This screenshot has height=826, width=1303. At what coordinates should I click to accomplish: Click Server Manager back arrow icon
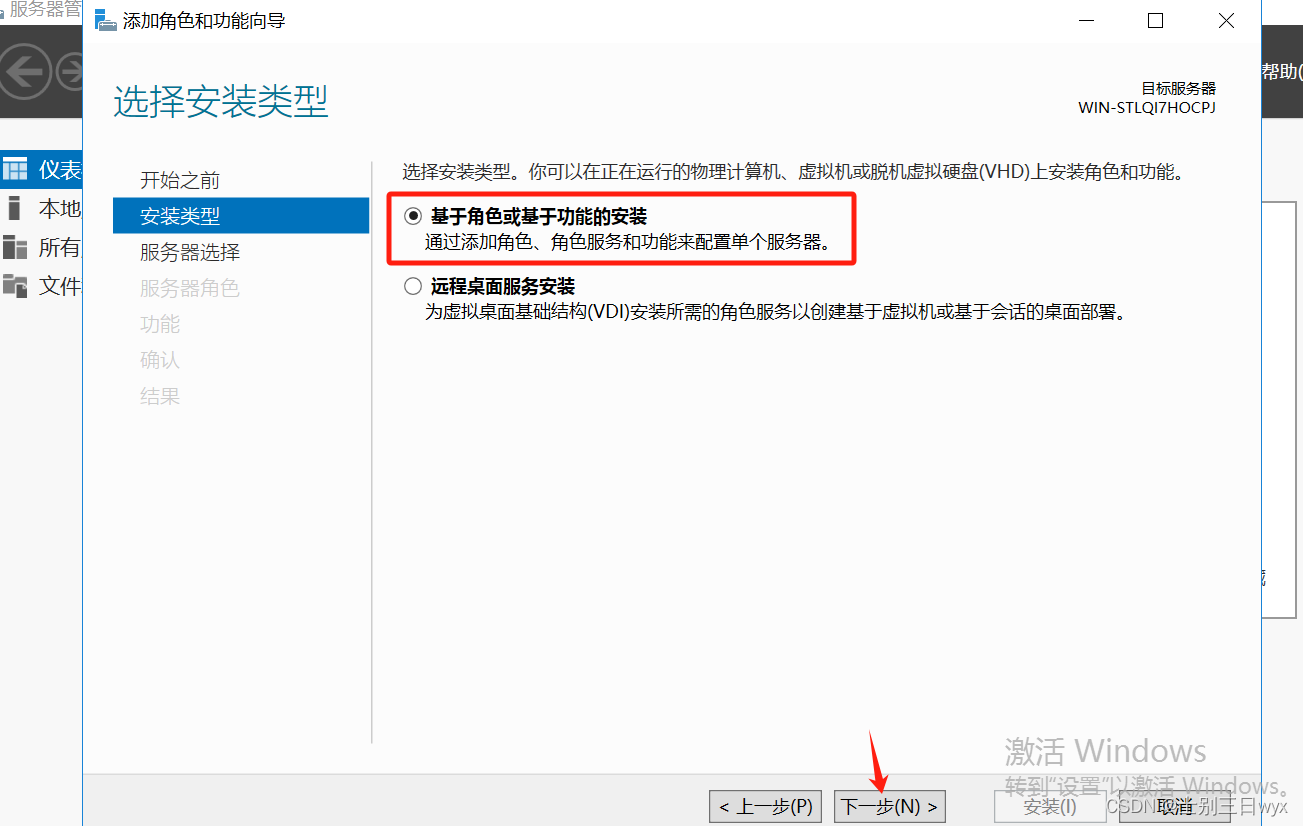[25, 71]
